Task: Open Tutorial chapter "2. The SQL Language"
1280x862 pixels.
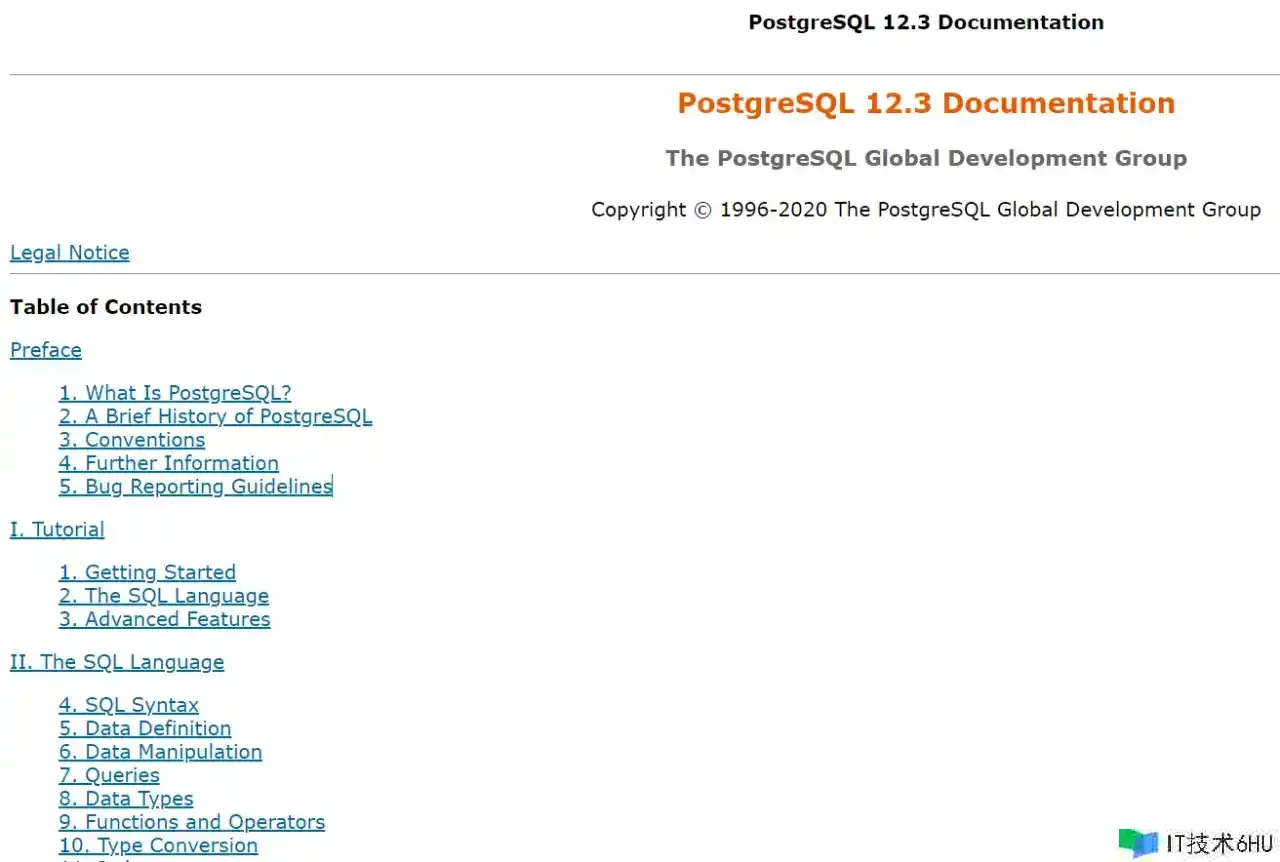Action: [x=163, y=596]
